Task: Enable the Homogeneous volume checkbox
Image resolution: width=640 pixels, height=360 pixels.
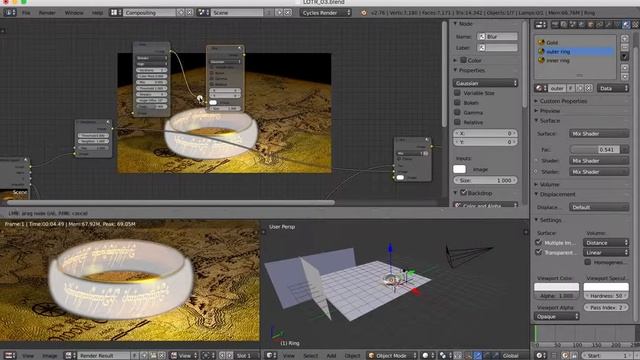Action: pyautogui.click(x=588, y=262)
